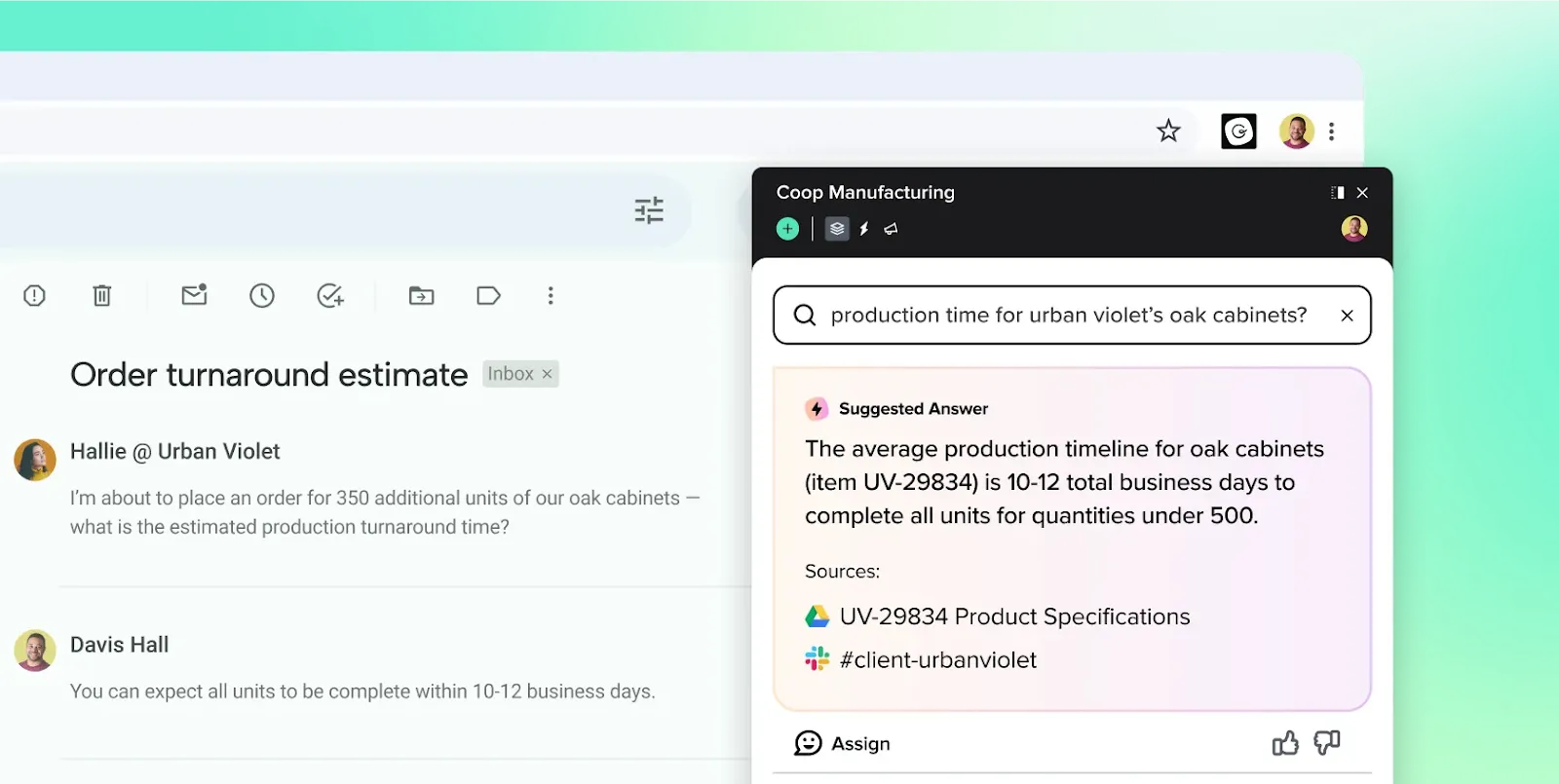The height and width of the screenshot is (784, 1559).
Task: Snooze the email with clock icon
Action: coord(262,295)
